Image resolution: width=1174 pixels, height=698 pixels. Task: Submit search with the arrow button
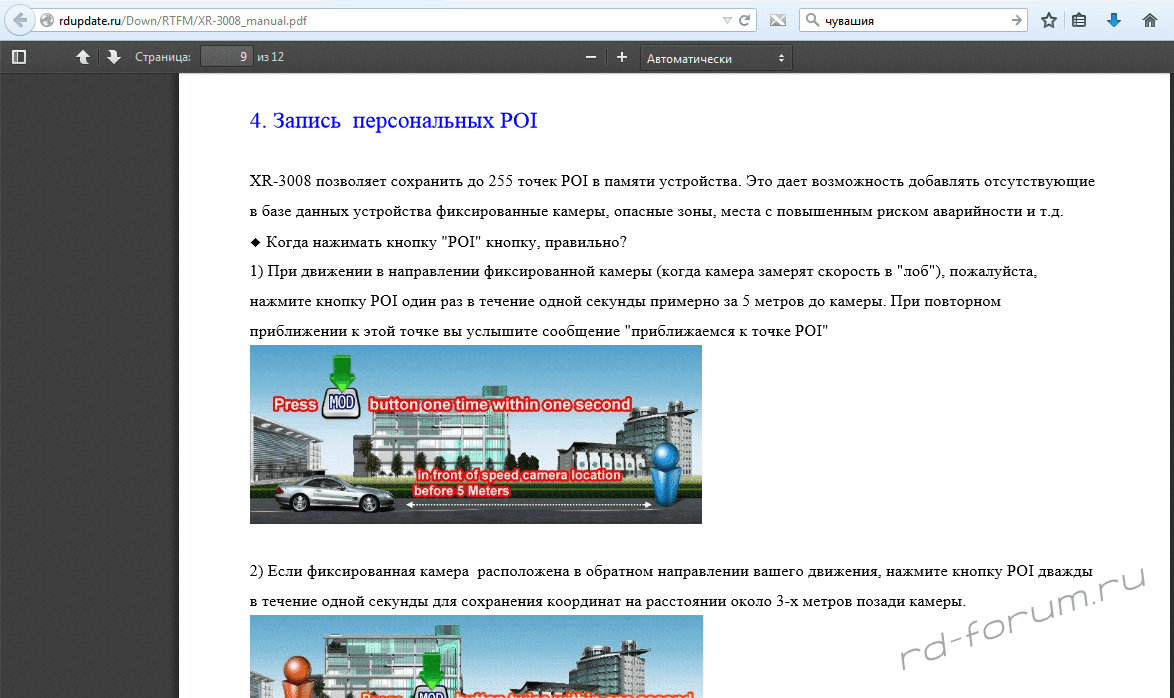[1017, 20]
